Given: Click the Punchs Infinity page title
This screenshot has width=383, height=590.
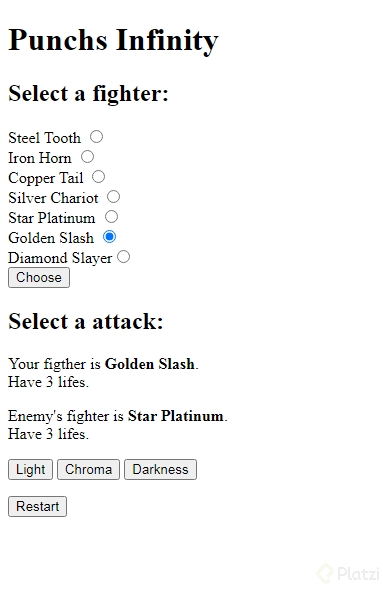Looking at the screenshot, I should point(113,40).
